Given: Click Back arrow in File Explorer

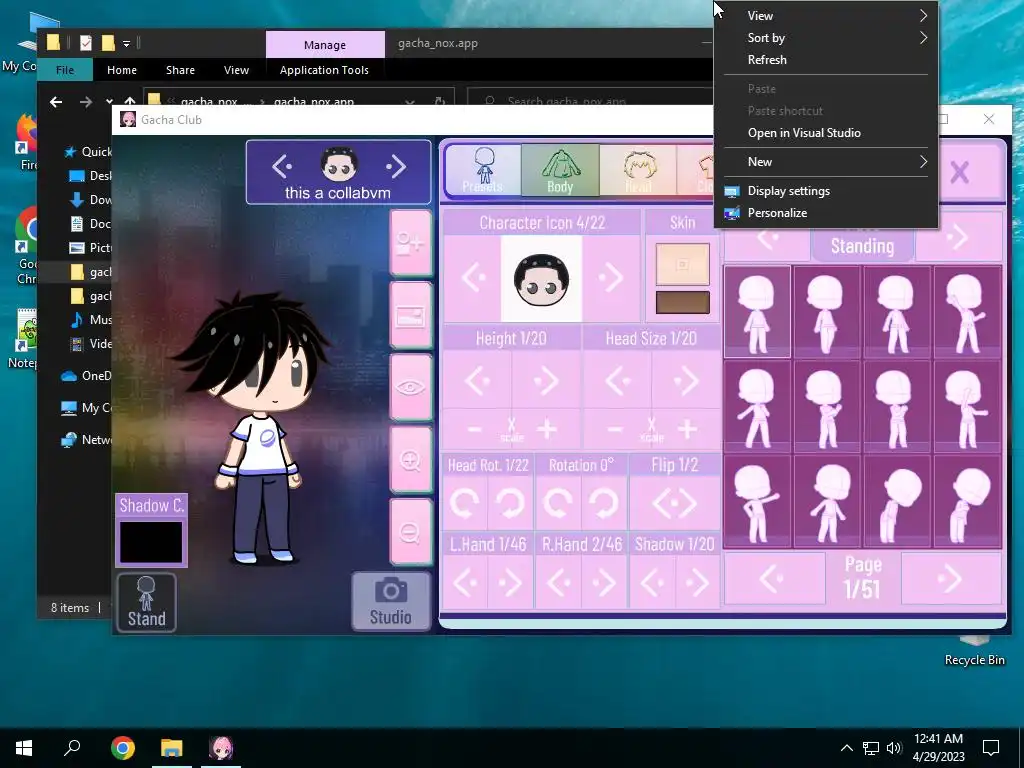Looking at the screenshot, I should pos(56,102).
